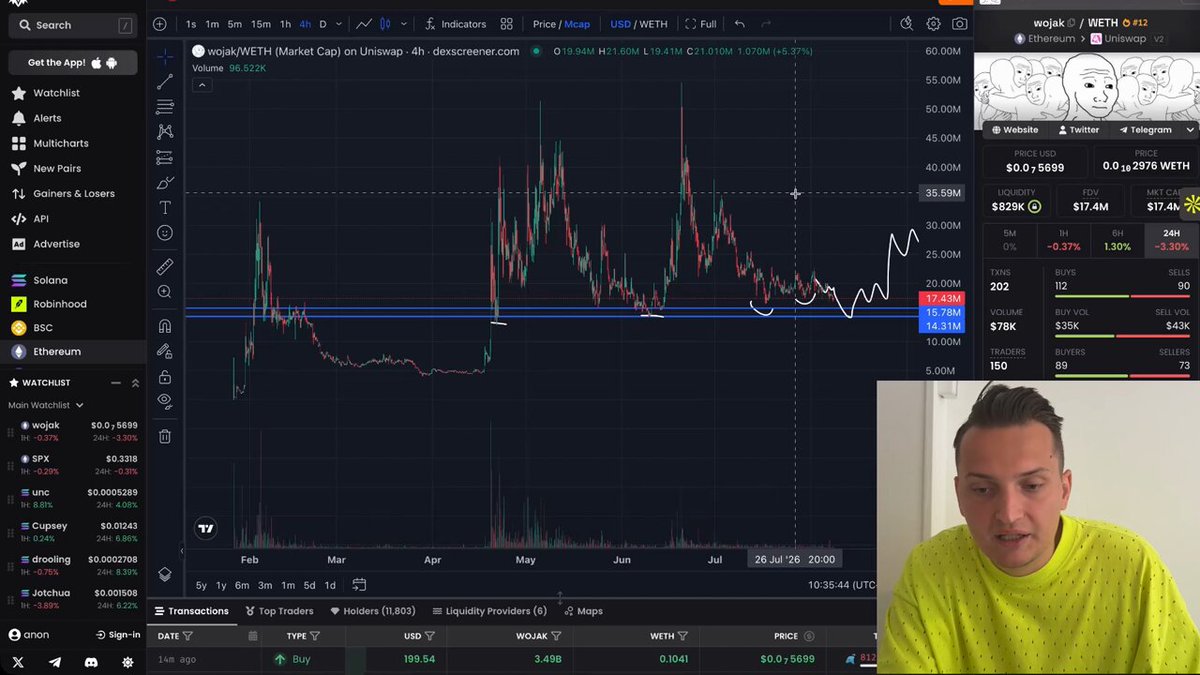
Task: Remove all drawings with trash icon
Action: tap(165, 436)
